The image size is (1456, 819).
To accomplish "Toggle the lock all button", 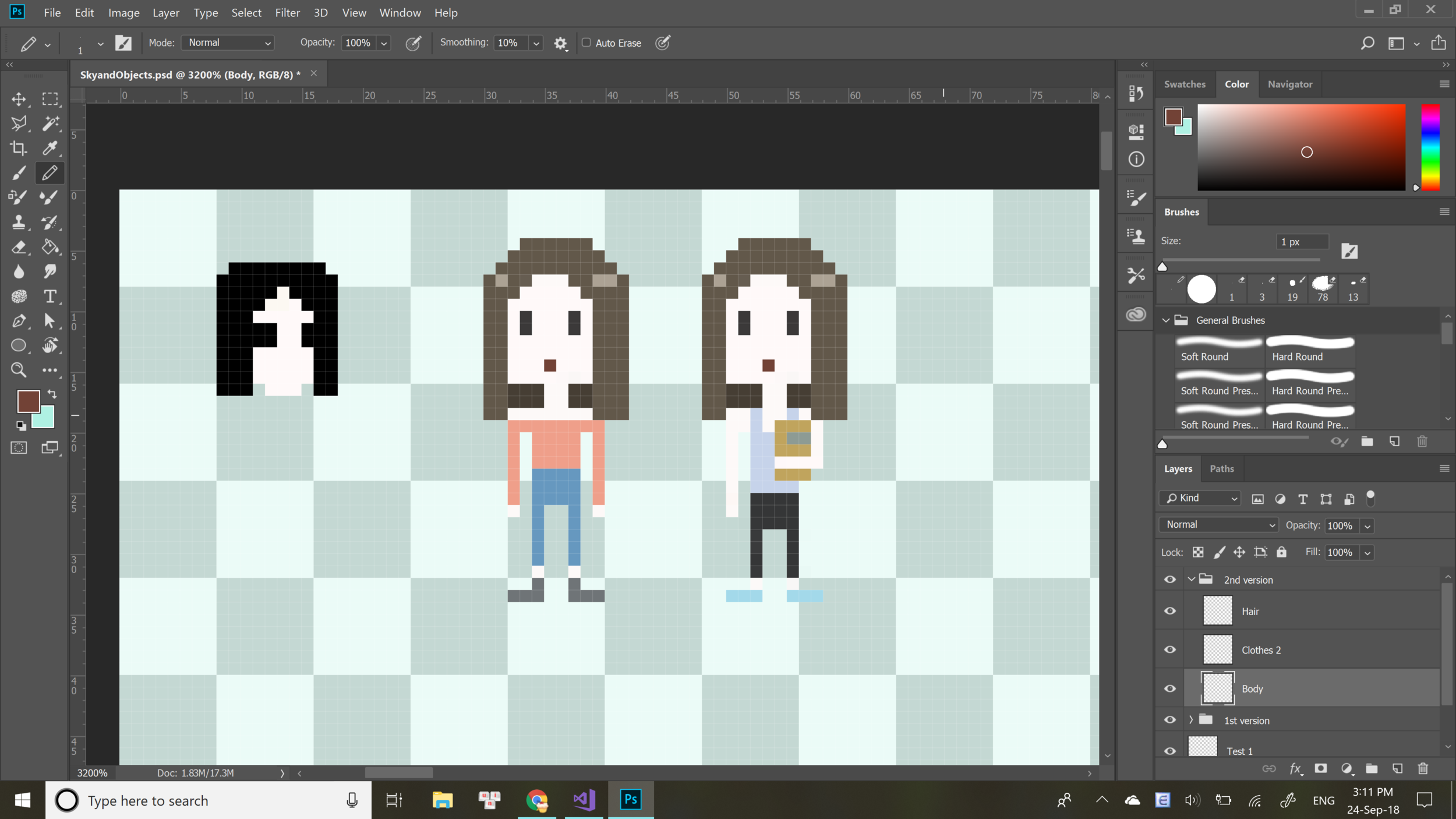I will coord(1281,552).
